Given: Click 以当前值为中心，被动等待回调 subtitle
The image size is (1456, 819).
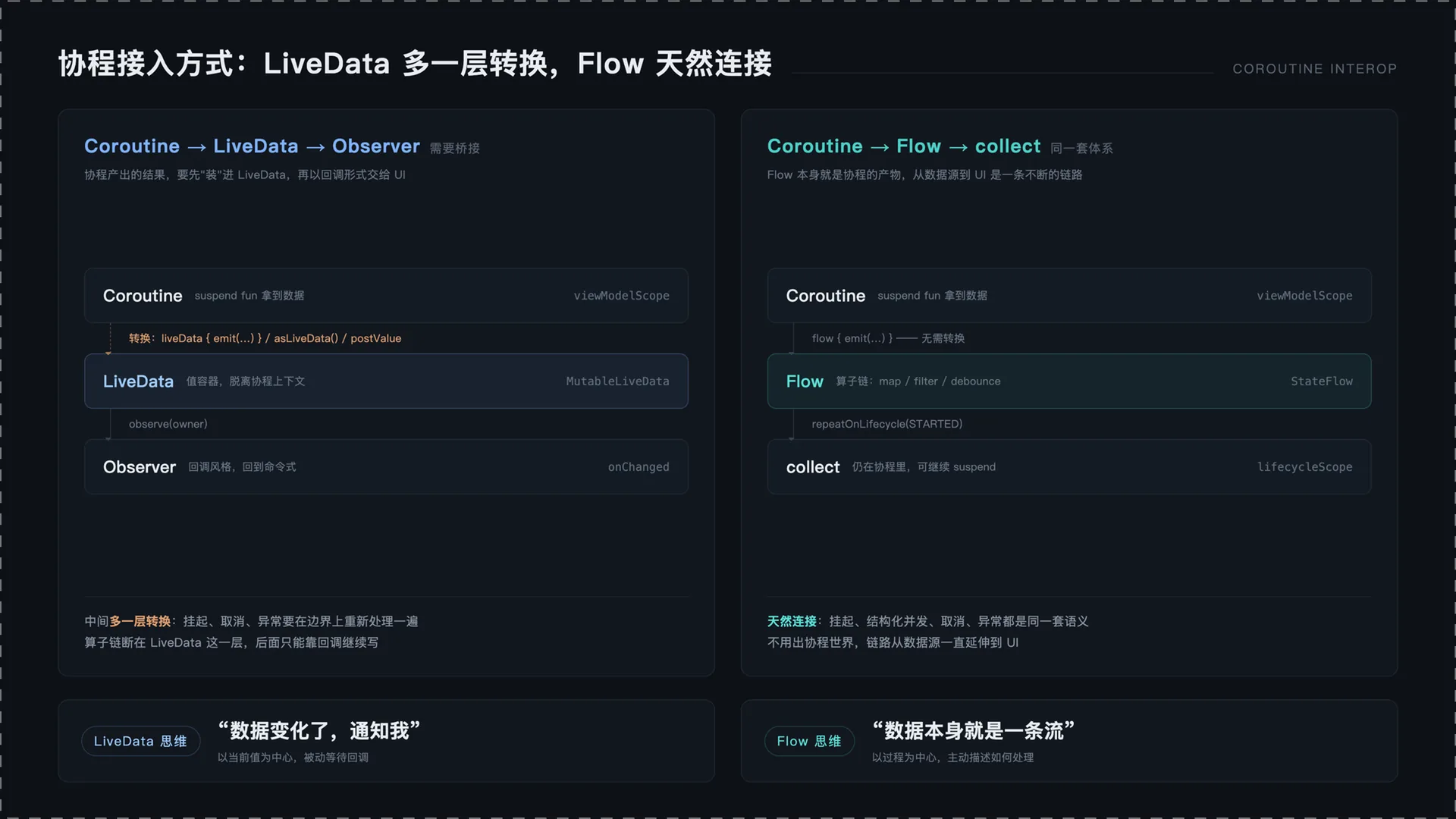Looking at the screenshot, I should [293, 758].
